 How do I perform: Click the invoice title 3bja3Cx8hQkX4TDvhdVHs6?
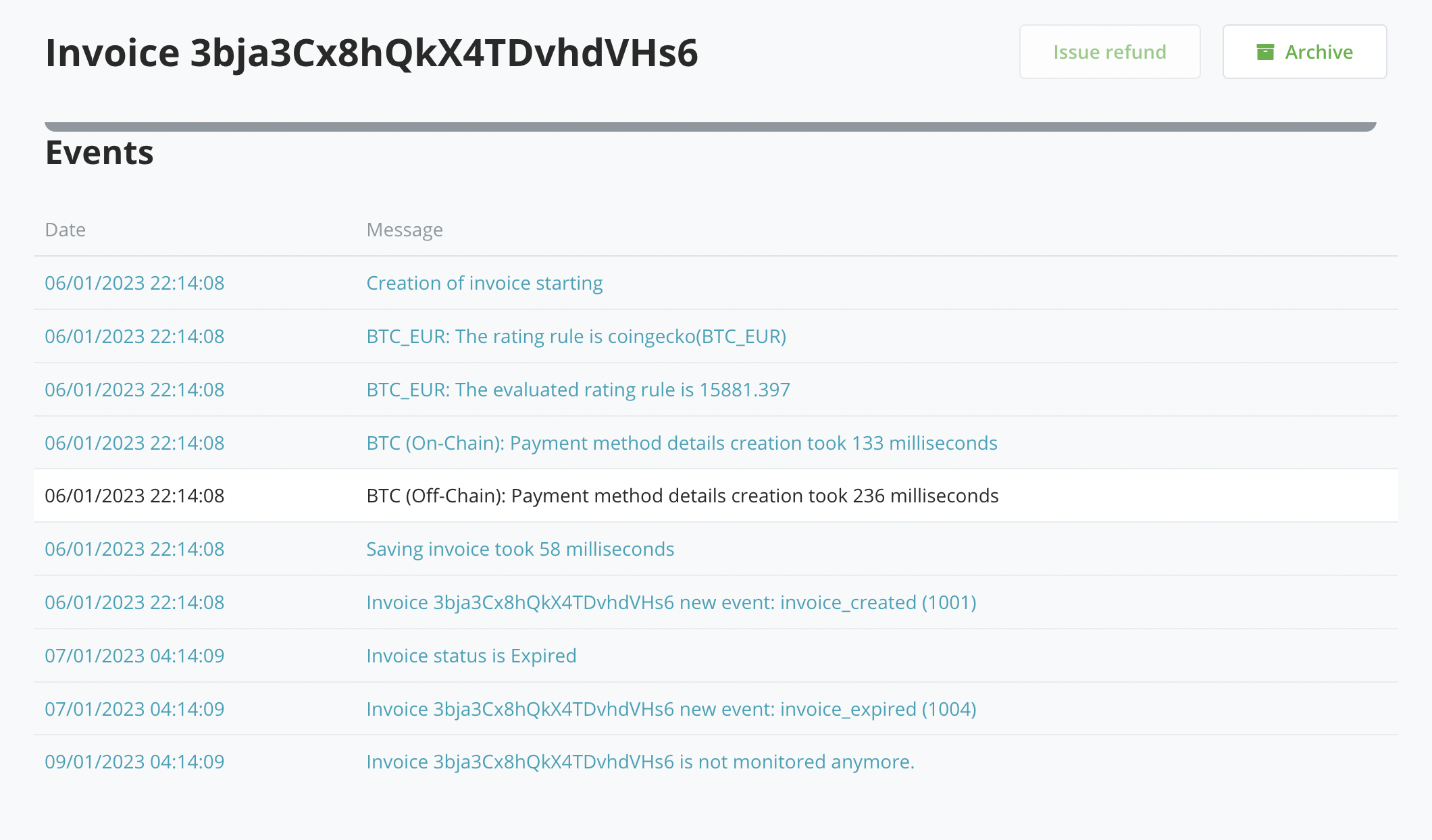(372, 53)
